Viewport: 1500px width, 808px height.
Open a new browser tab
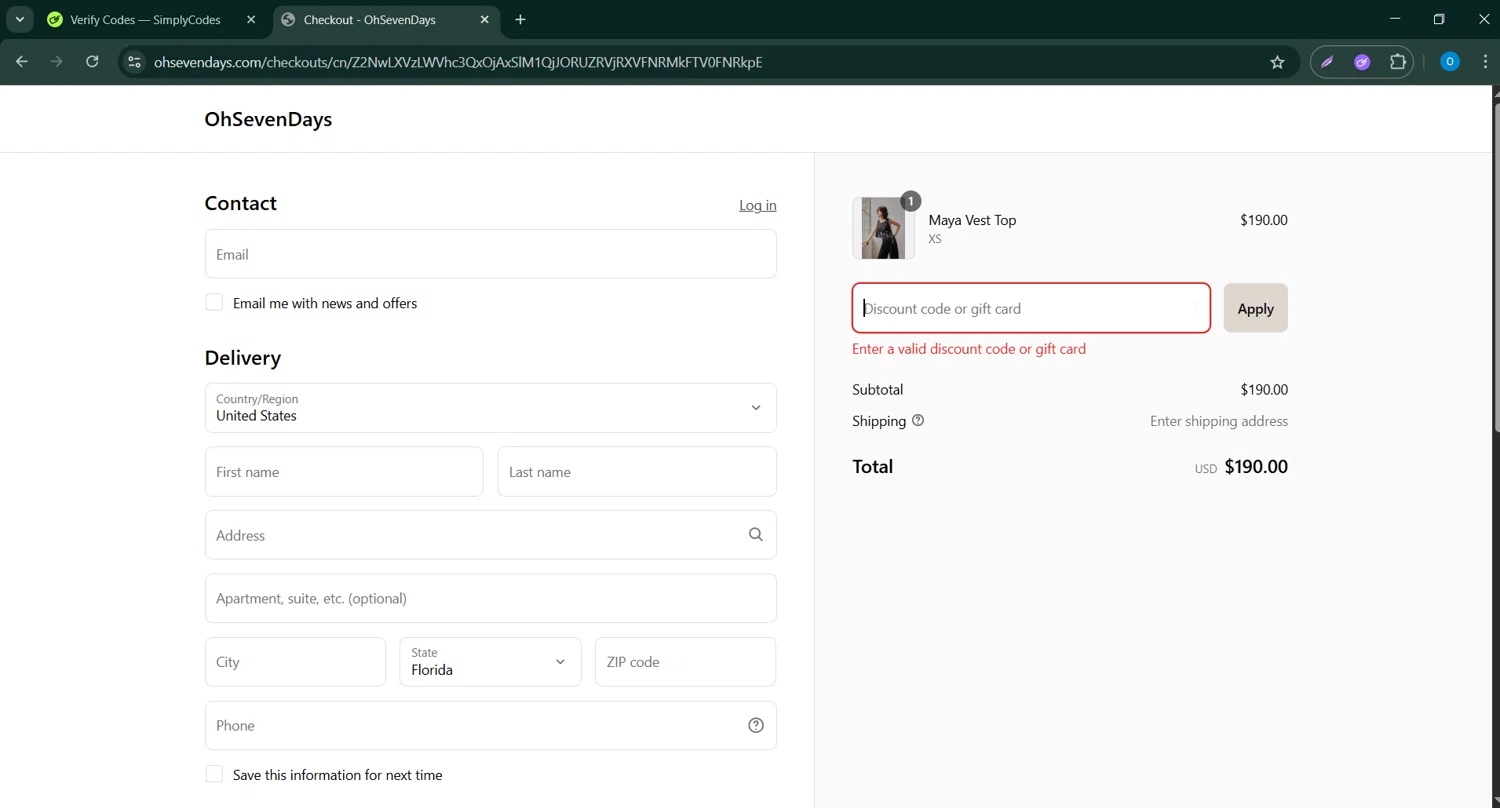click(x=520, y=19)
